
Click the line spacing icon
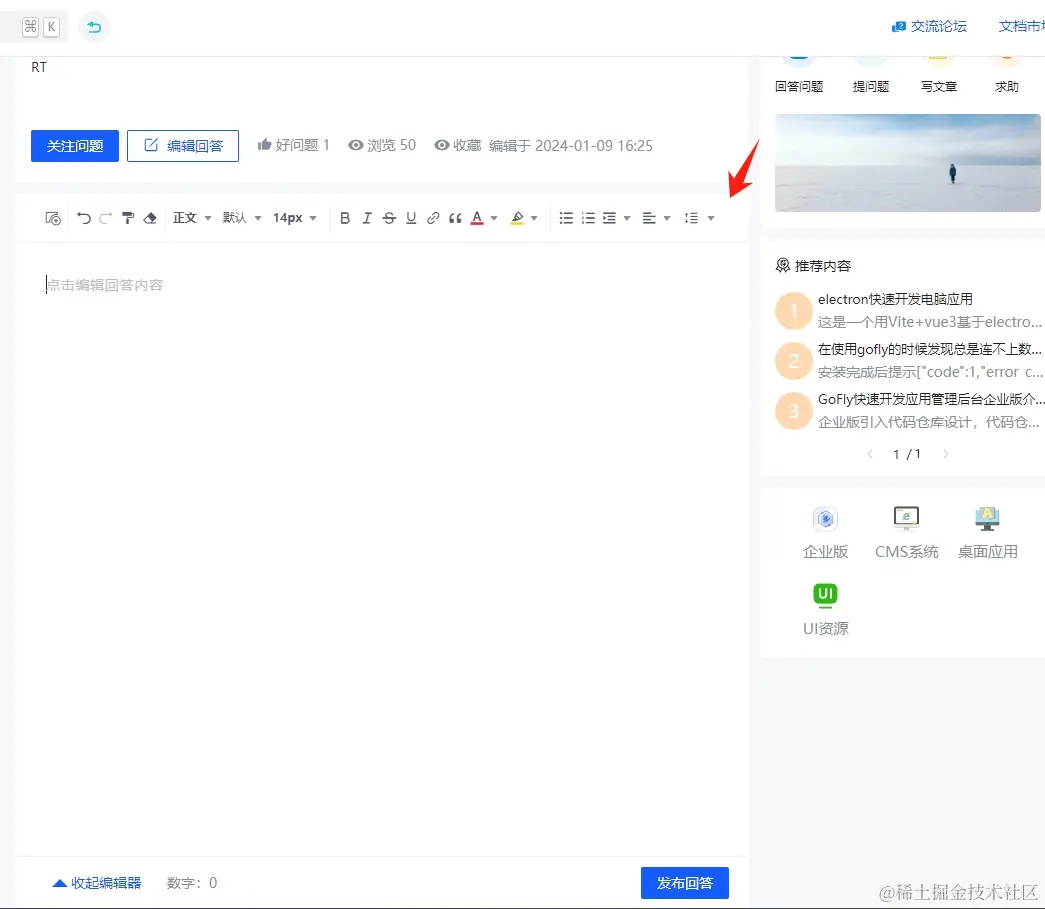691,218
